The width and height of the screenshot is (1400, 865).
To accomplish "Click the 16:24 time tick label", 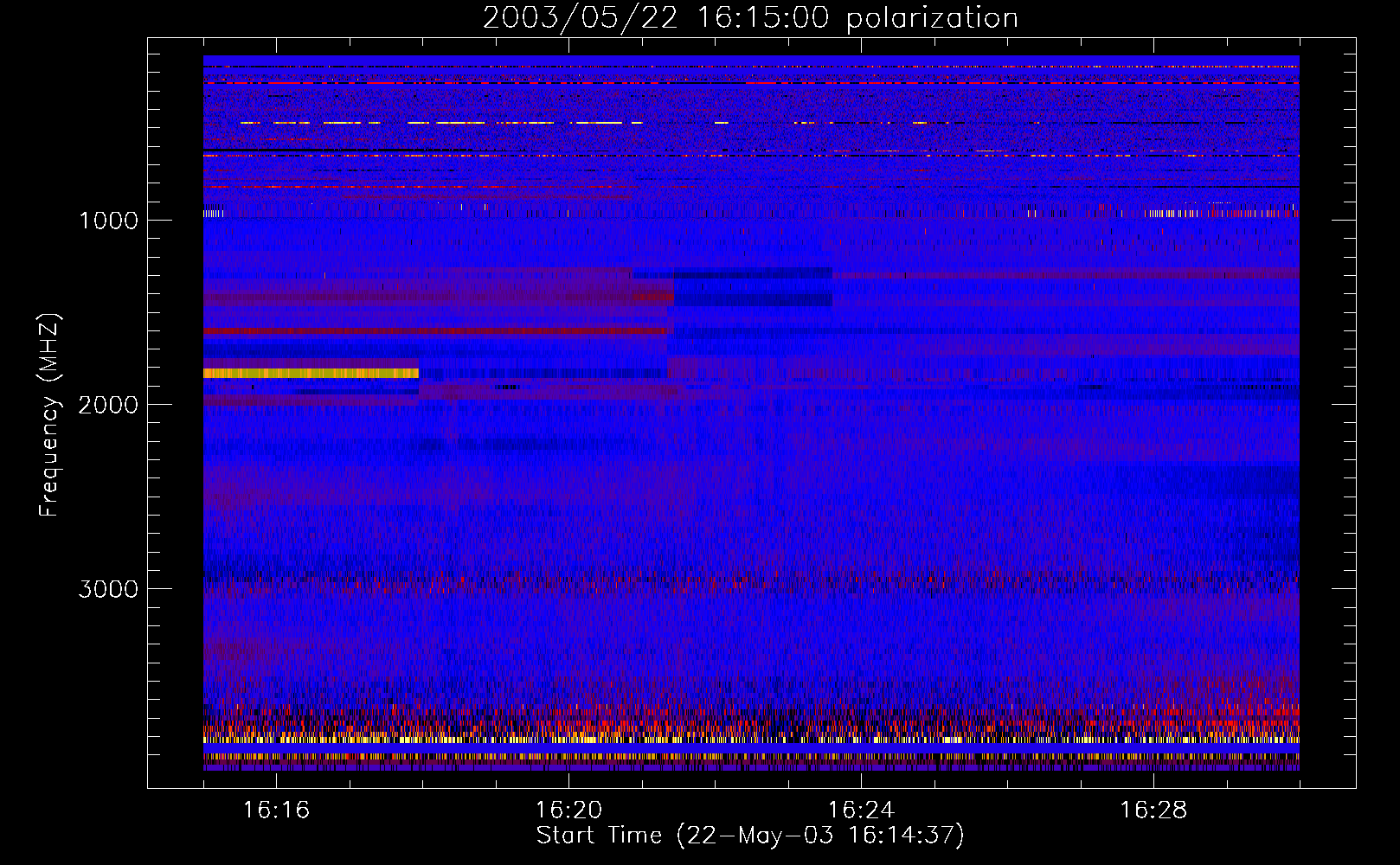I will tap(861, 811).
